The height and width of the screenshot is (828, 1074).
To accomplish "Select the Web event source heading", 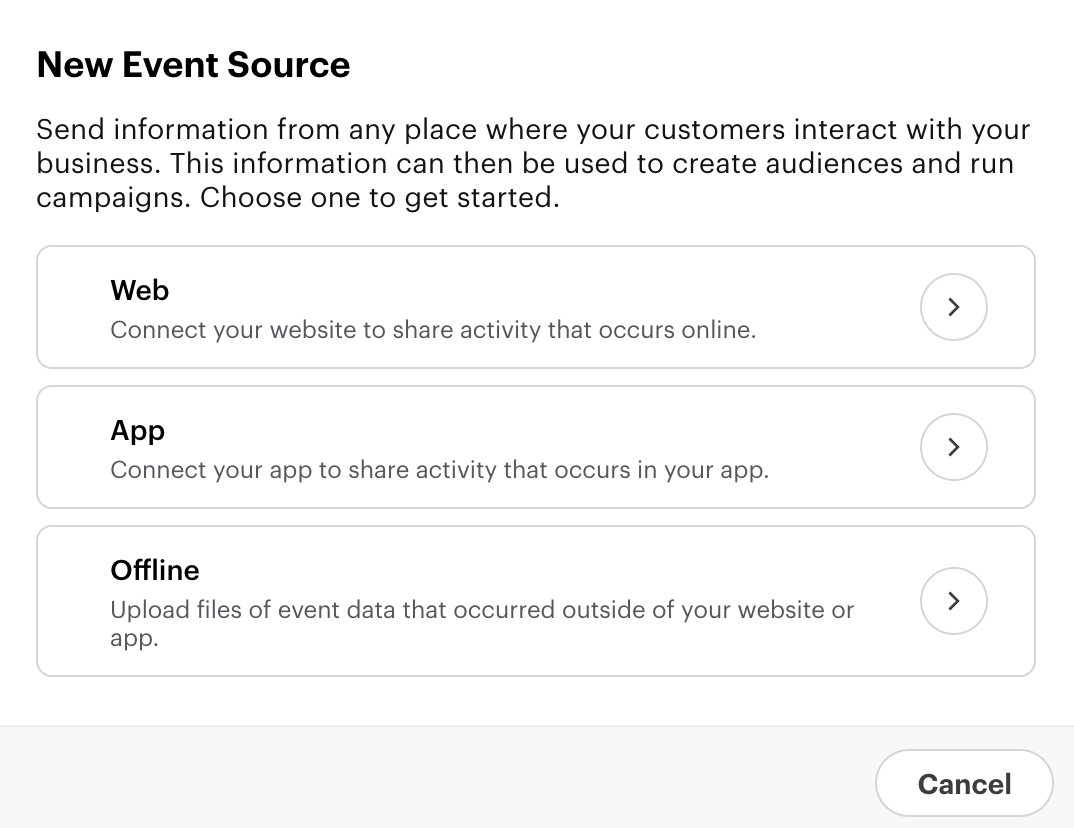I will tap(140, 290).
